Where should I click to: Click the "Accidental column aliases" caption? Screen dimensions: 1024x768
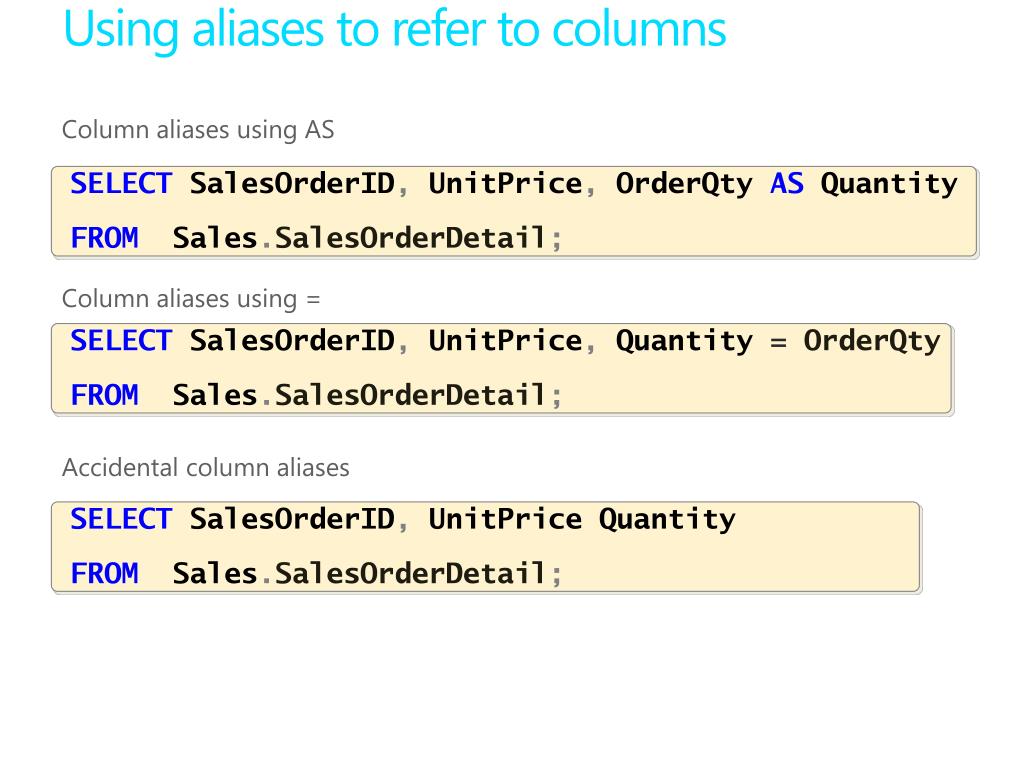pos(206,467)
